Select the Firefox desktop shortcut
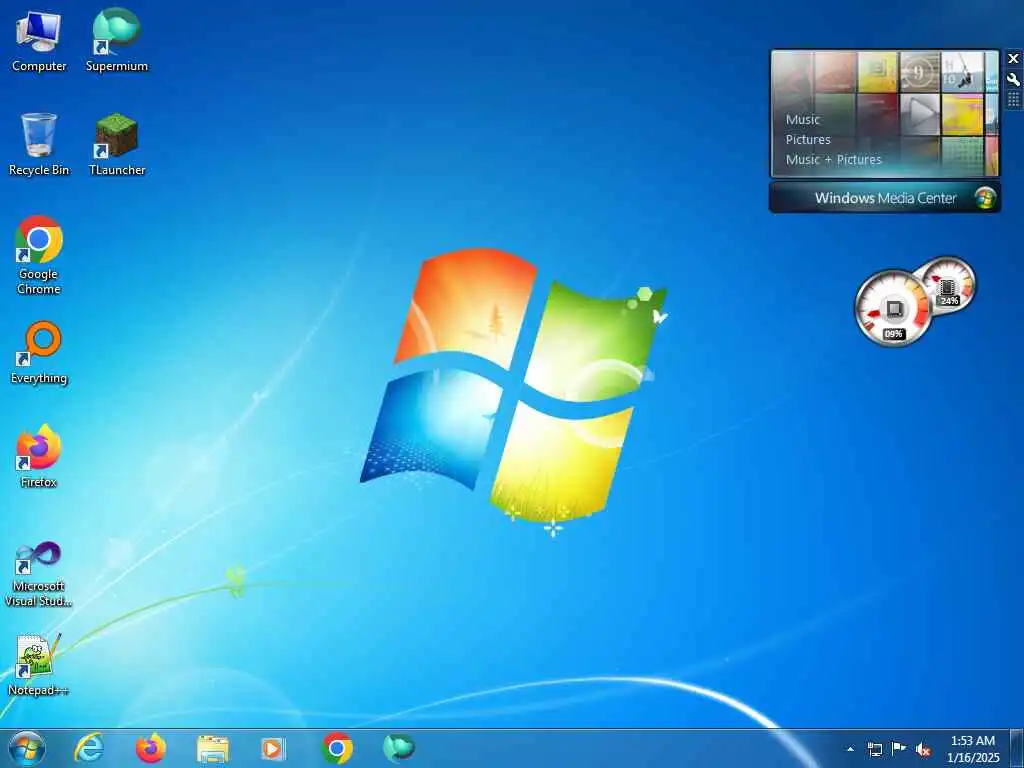The height and width of the screenshot is (768, 1024). pyautogui.click(x=39, y=456)
